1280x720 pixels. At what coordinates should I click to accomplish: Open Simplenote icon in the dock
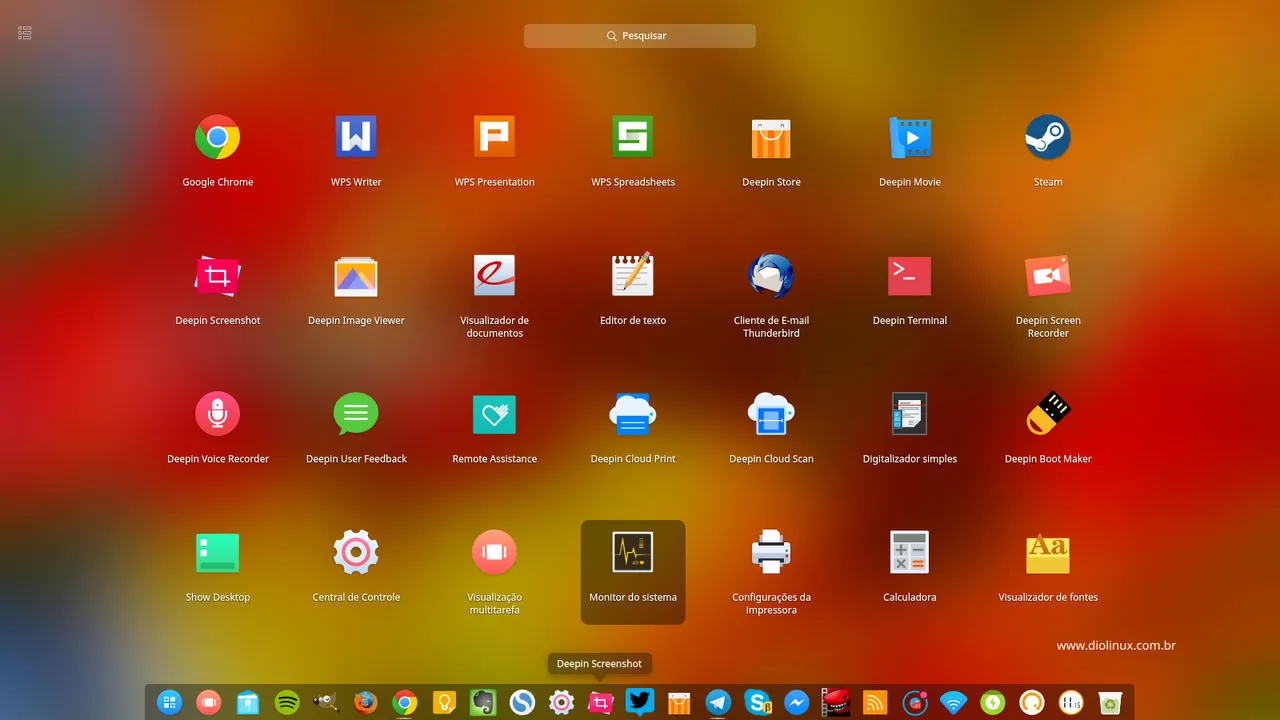tap(522, 703)
